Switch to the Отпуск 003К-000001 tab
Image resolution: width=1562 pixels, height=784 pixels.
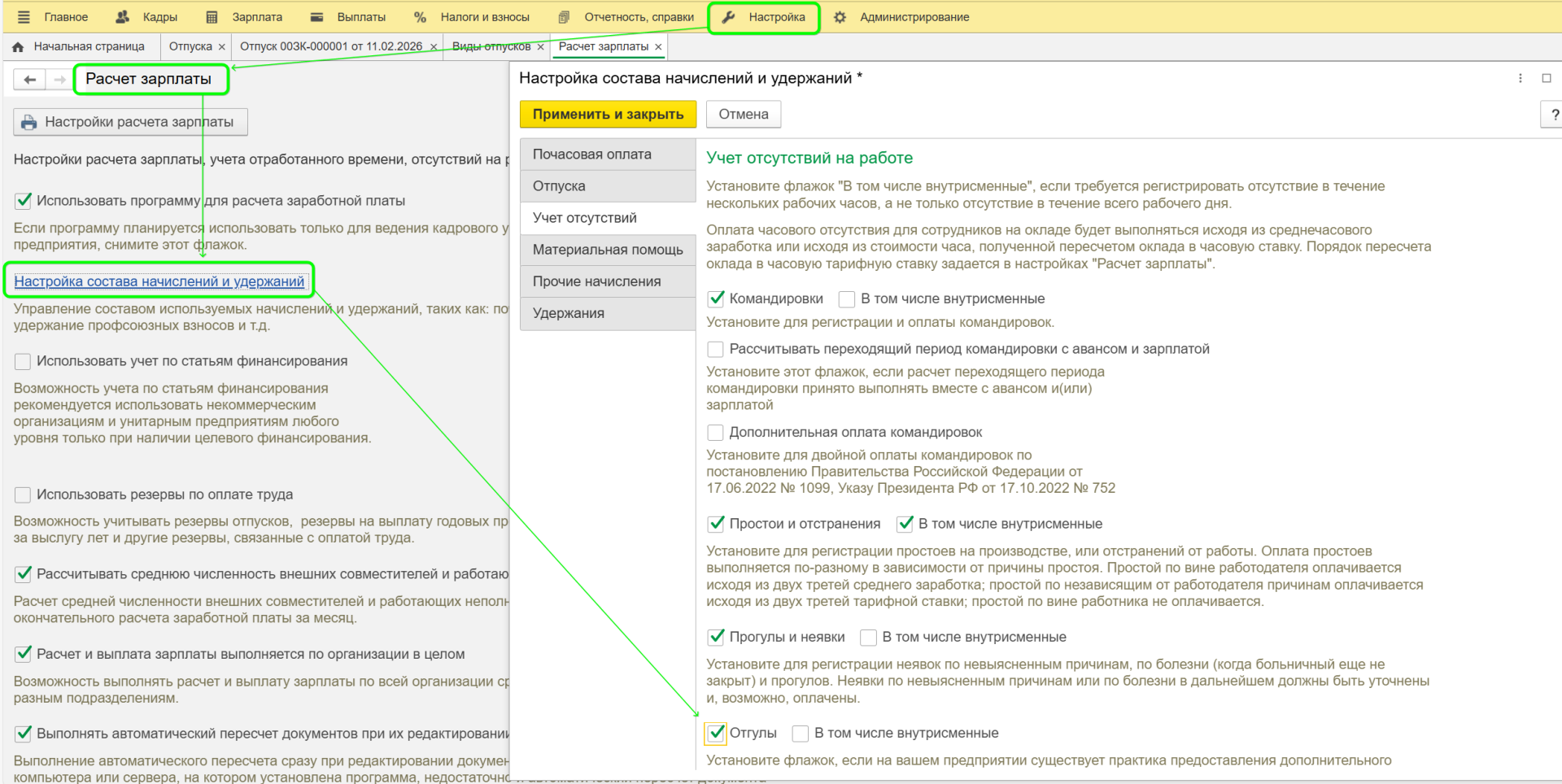click(x=330, y=46)
